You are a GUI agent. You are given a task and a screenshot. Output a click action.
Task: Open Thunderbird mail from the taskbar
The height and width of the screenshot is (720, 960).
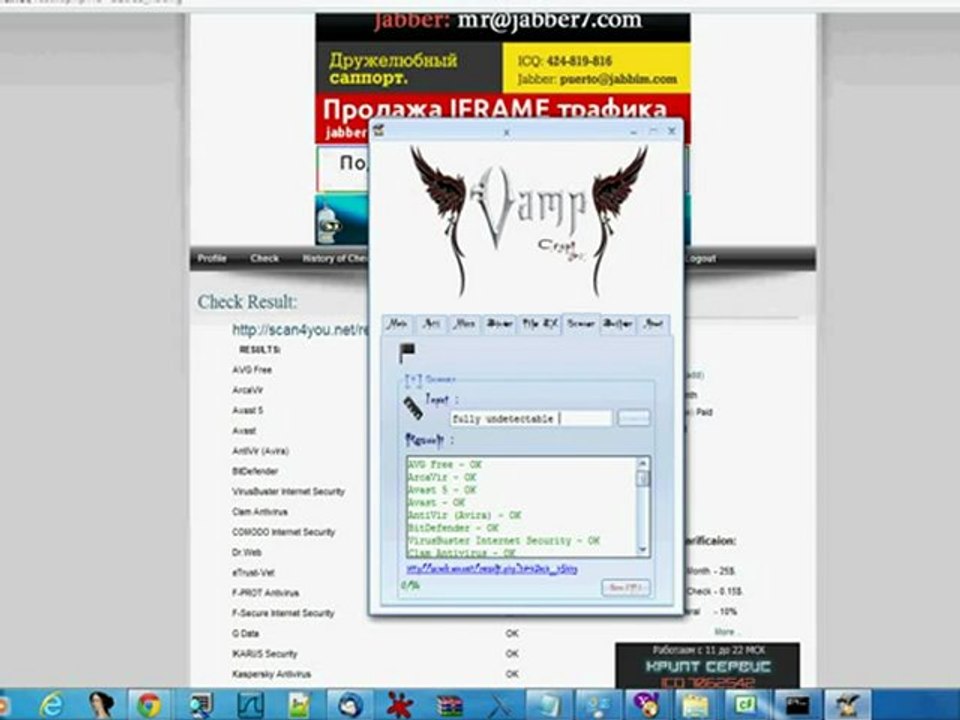(350, 705)
